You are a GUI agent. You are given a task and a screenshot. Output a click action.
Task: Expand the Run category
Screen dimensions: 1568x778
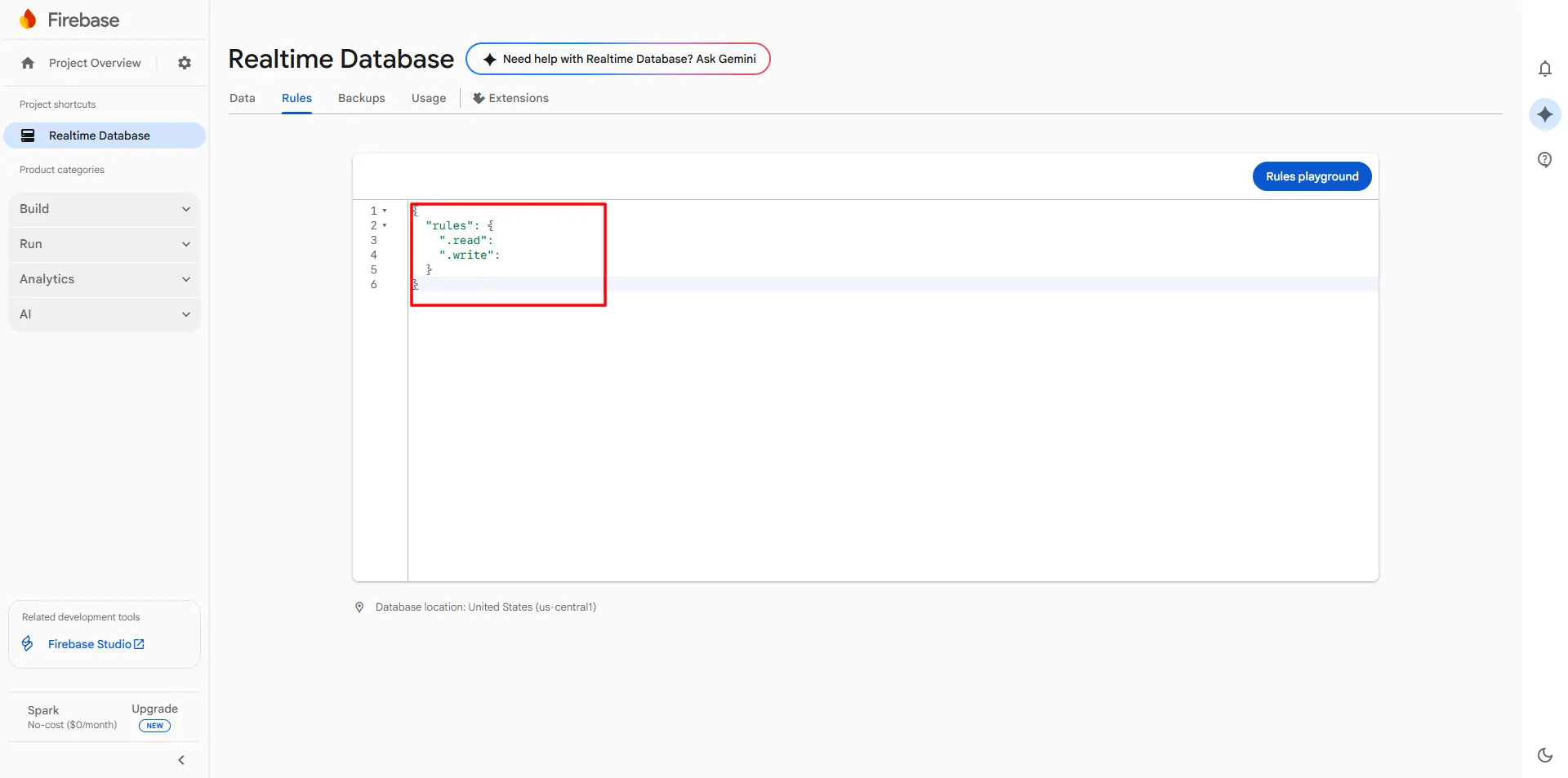point(105,244)
